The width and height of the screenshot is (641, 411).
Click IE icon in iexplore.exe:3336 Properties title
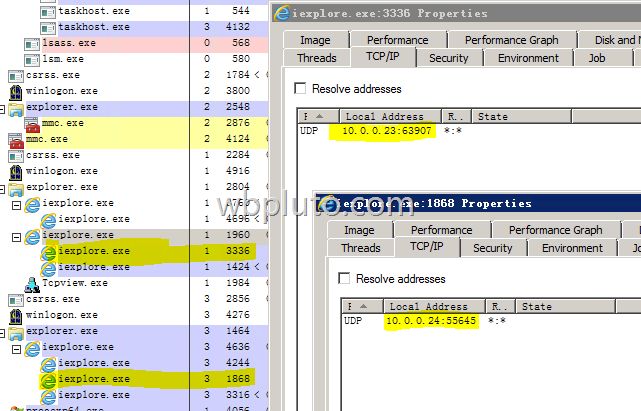(x=282, y=13)
